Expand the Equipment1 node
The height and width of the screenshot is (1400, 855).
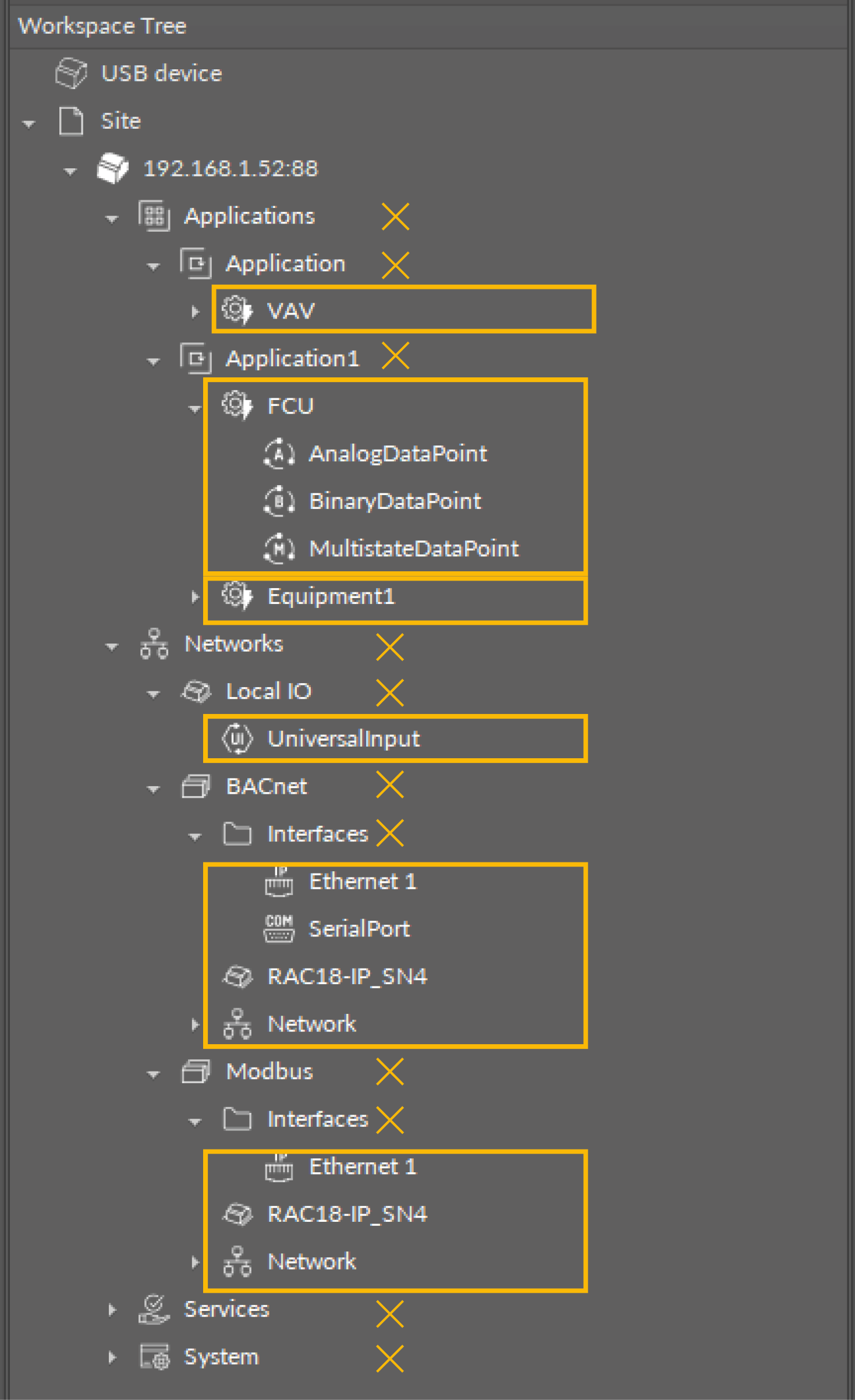pyautogui.click(x=195, y=597)
